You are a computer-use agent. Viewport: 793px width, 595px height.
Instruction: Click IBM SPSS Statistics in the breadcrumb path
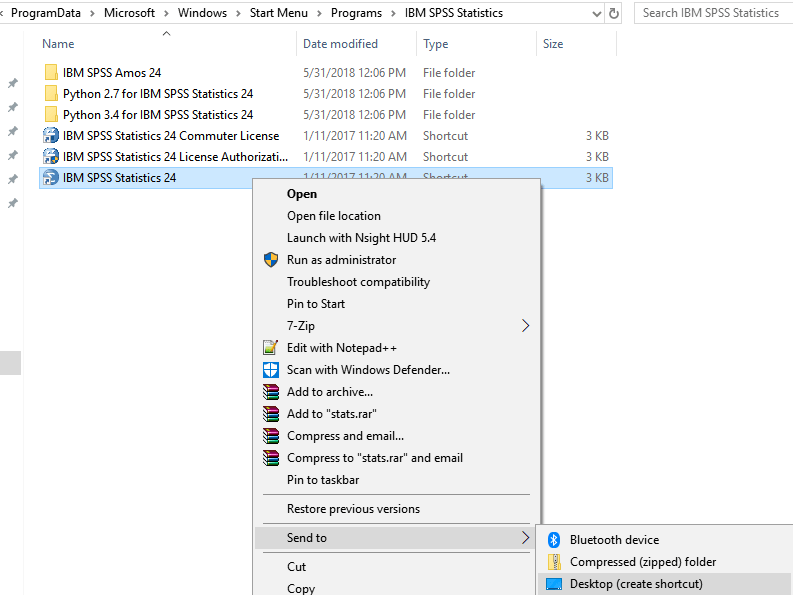click(454, 13)
